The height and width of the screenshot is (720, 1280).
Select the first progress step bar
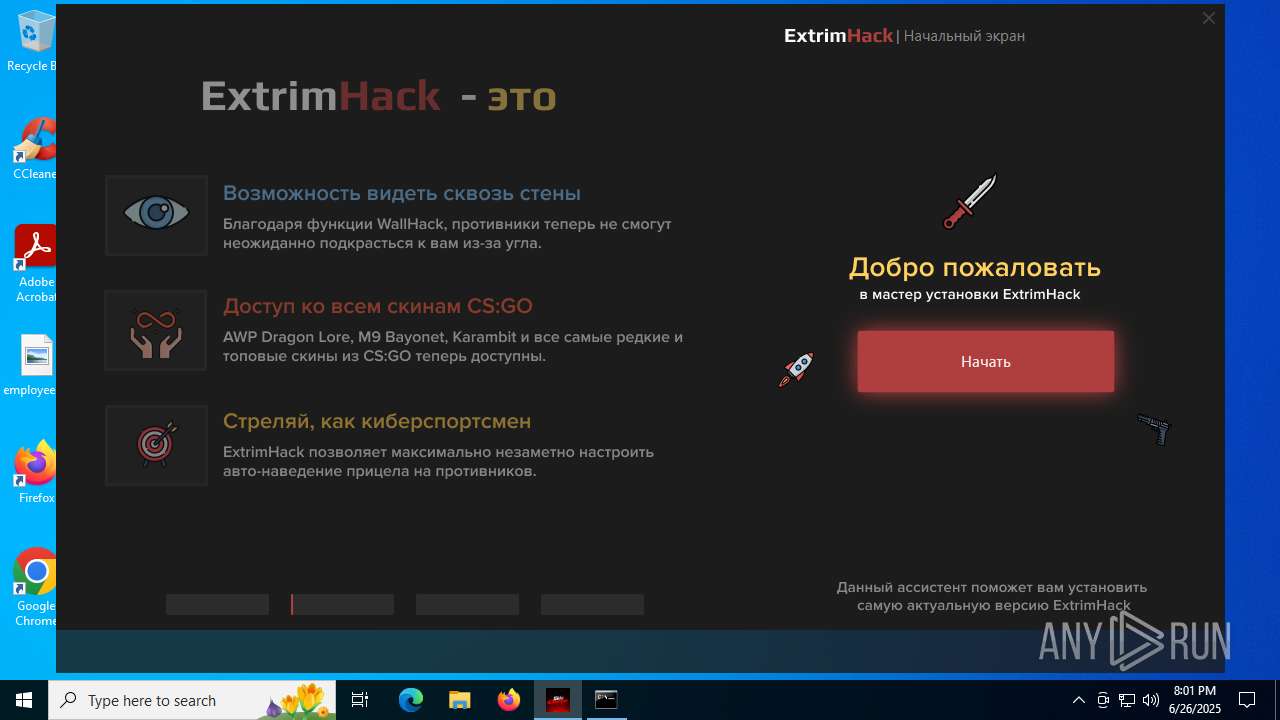(x=217, y=604)
